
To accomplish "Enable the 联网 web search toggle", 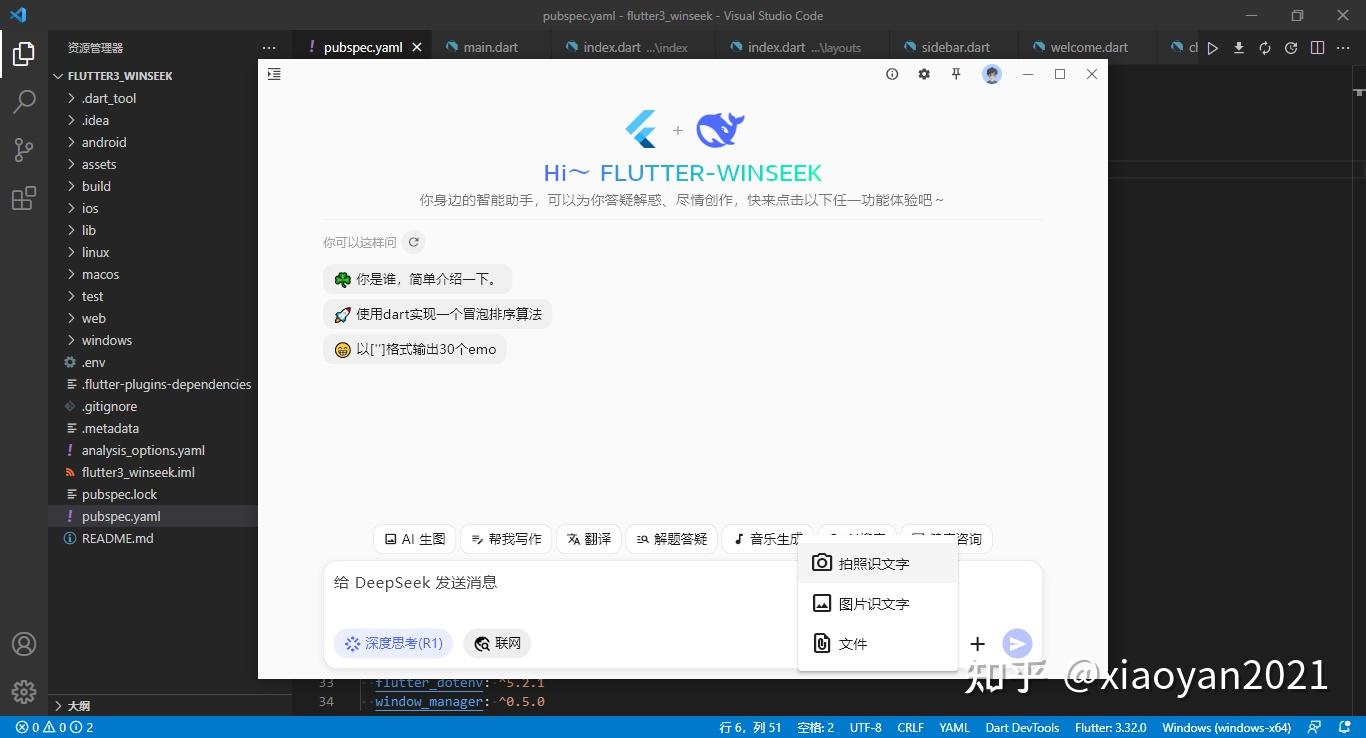I will coord(497,643).
